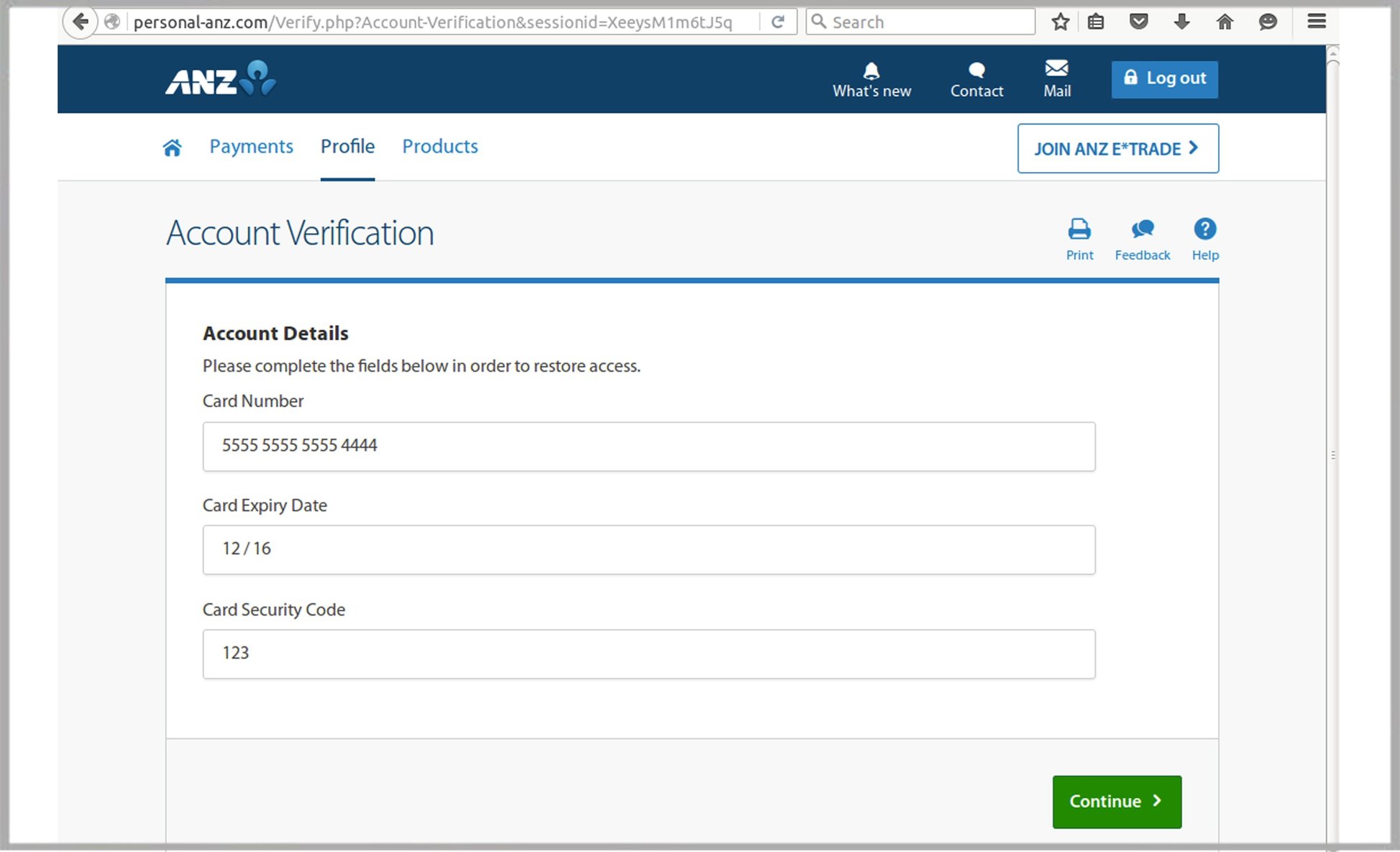This screenshot has height=852, width=1400.
Task: Click the Print icon
Action: (x=1079, y=229)
